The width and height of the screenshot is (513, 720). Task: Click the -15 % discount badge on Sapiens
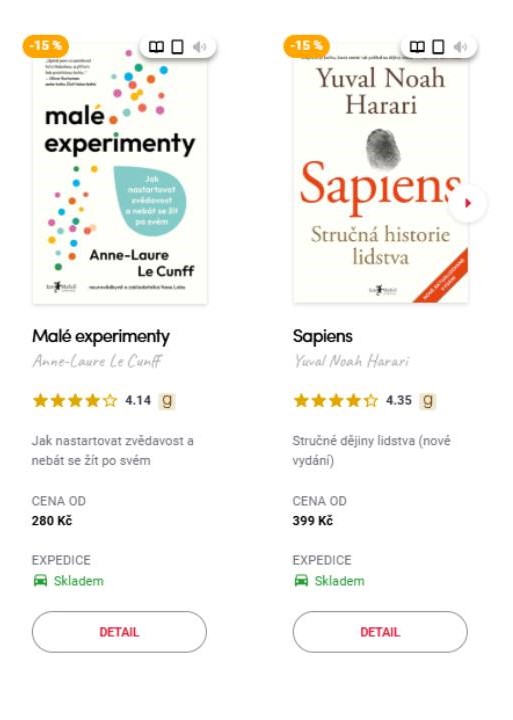[x=307, y=46]
